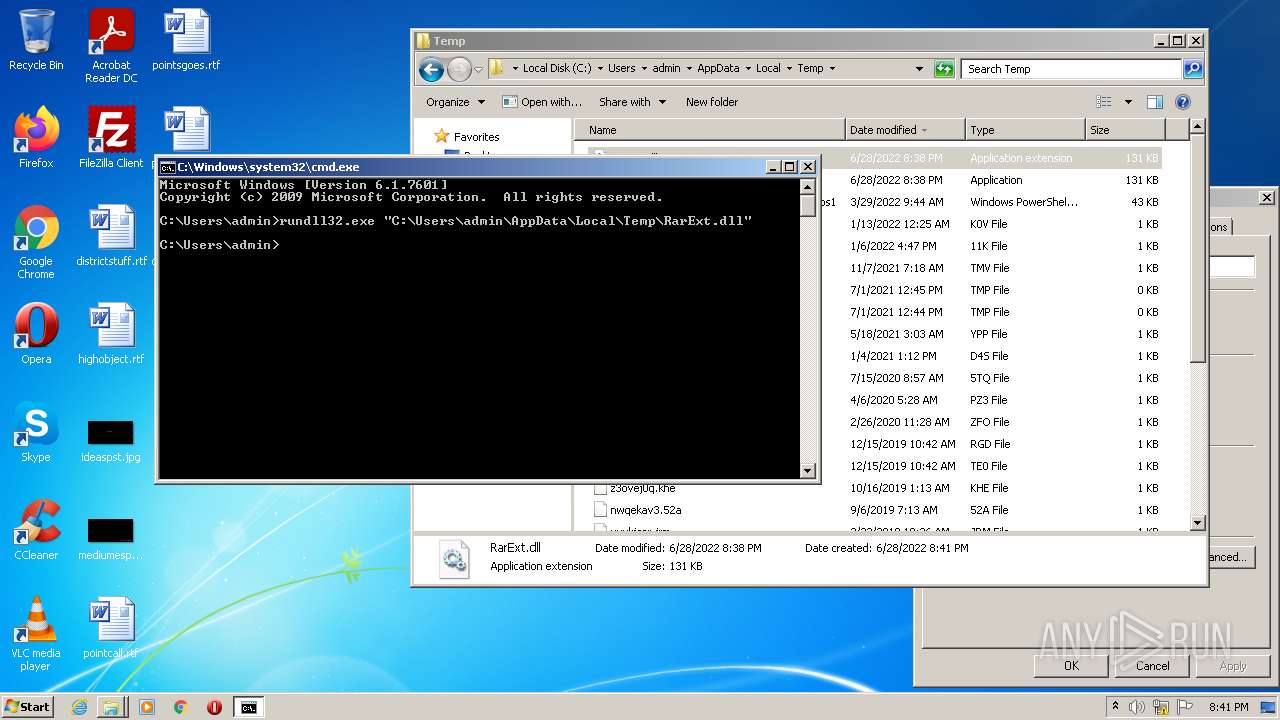Switch to cmd.exe taskbar button
Viewport: 1280px width, 720px height.
[248, 707]
